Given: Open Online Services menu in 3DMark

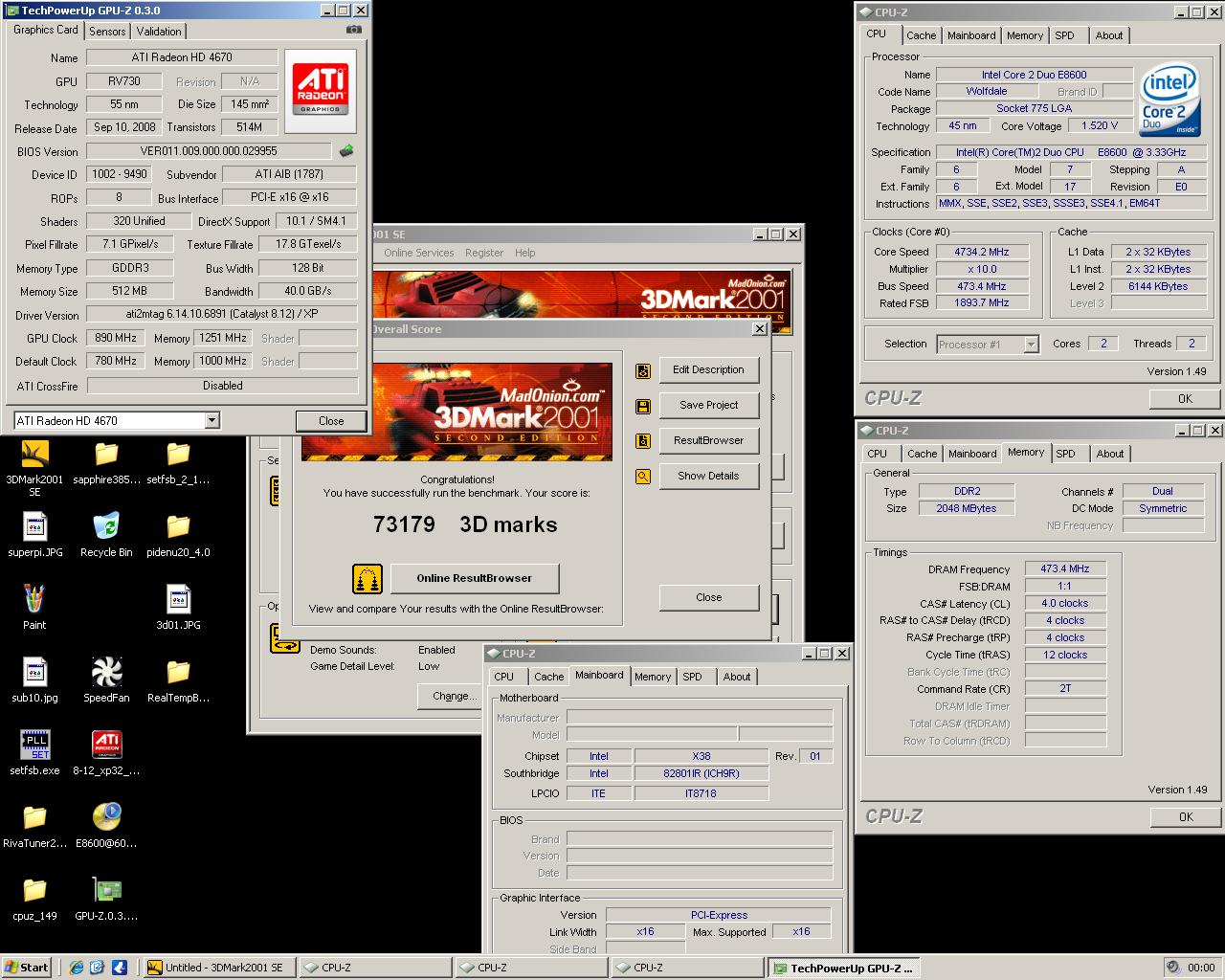Looking at the screenshot, I should click(x=419, y=253).
